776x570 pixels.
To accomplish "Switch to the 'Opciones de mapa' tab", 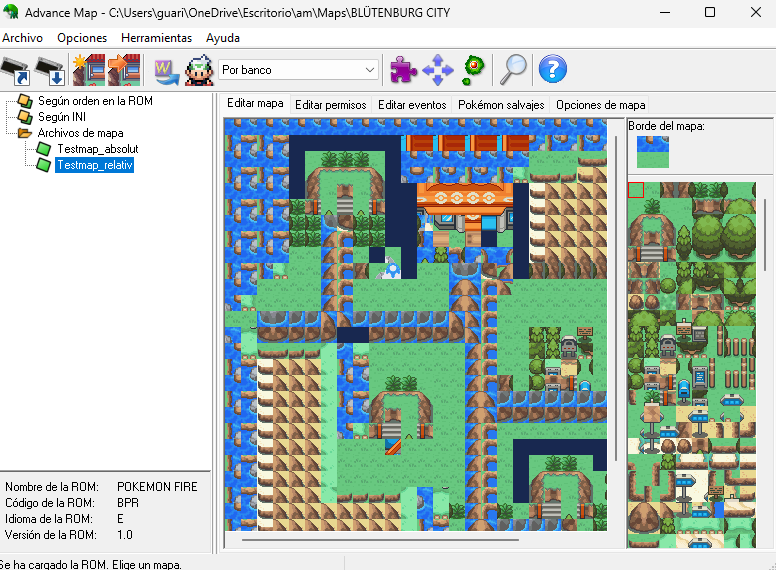I will (600, 105).
